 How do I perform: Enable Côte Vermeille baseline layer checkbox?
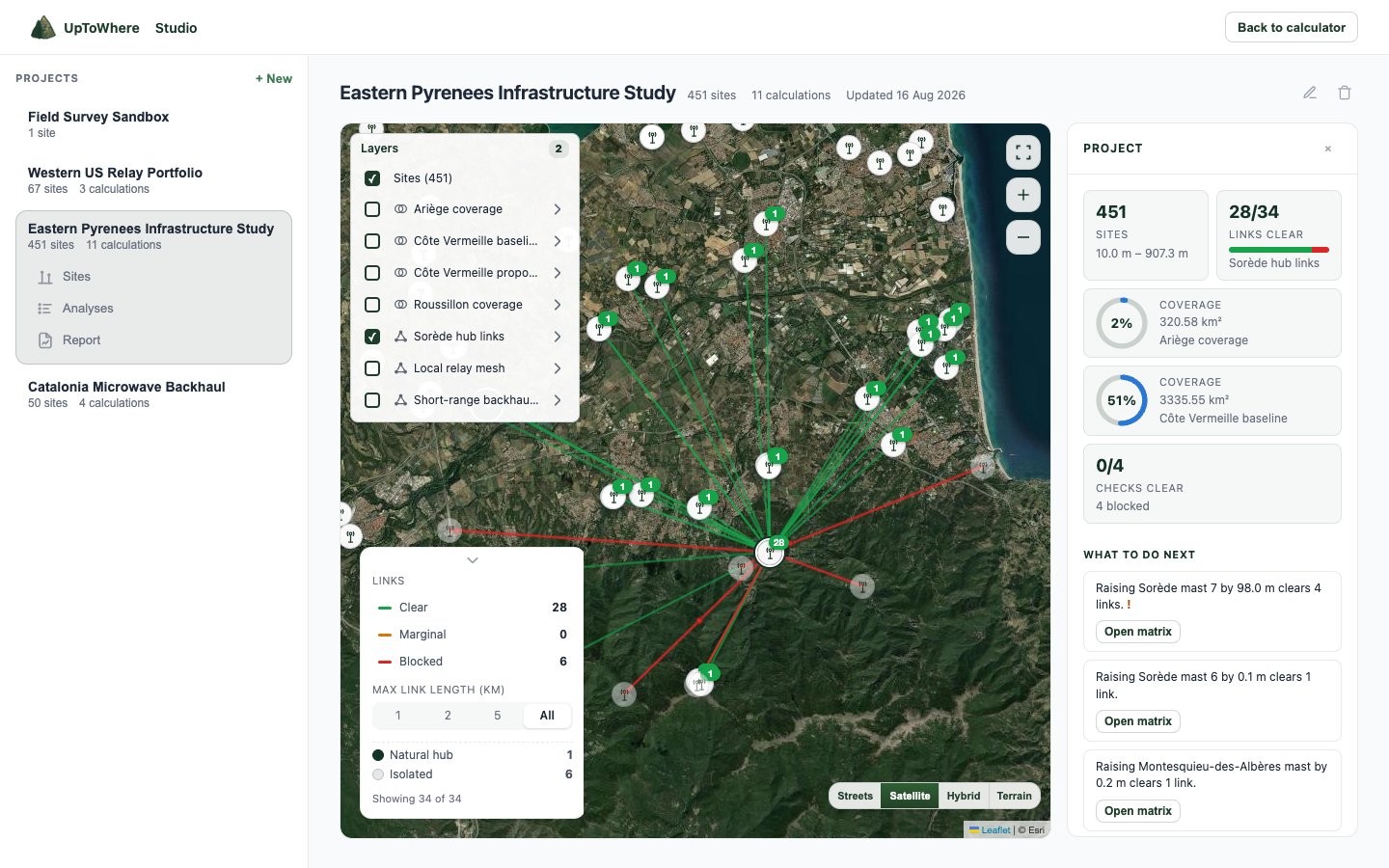click(372, 241)
